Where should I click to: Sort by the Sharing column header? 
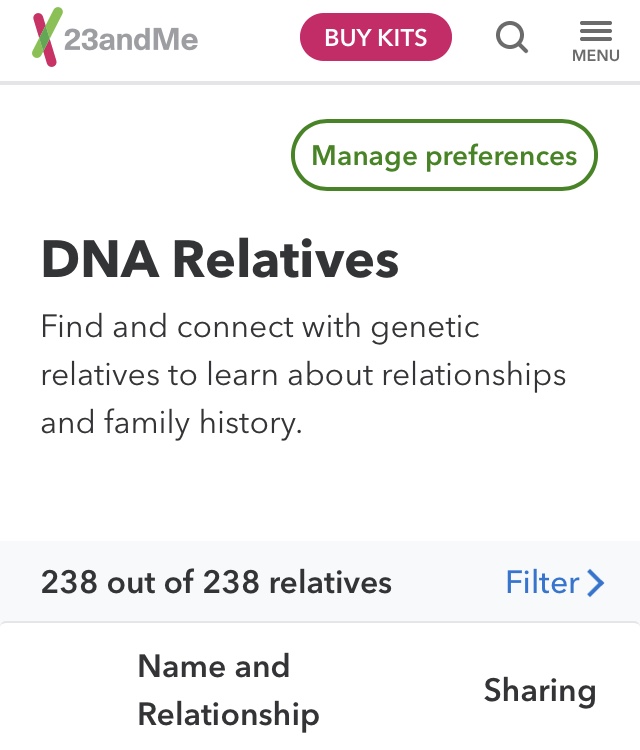pos(539,690)
